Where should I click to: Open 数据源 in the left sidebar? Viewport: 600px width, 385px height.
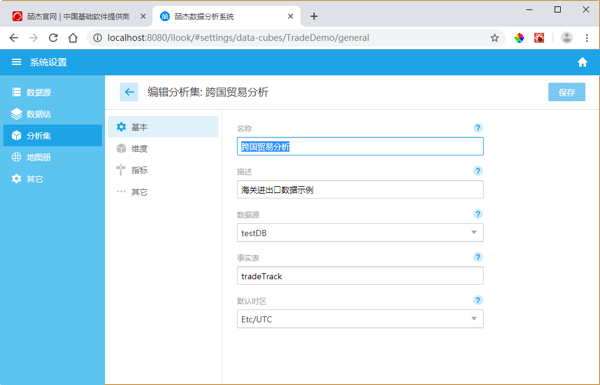coord(52,92)
